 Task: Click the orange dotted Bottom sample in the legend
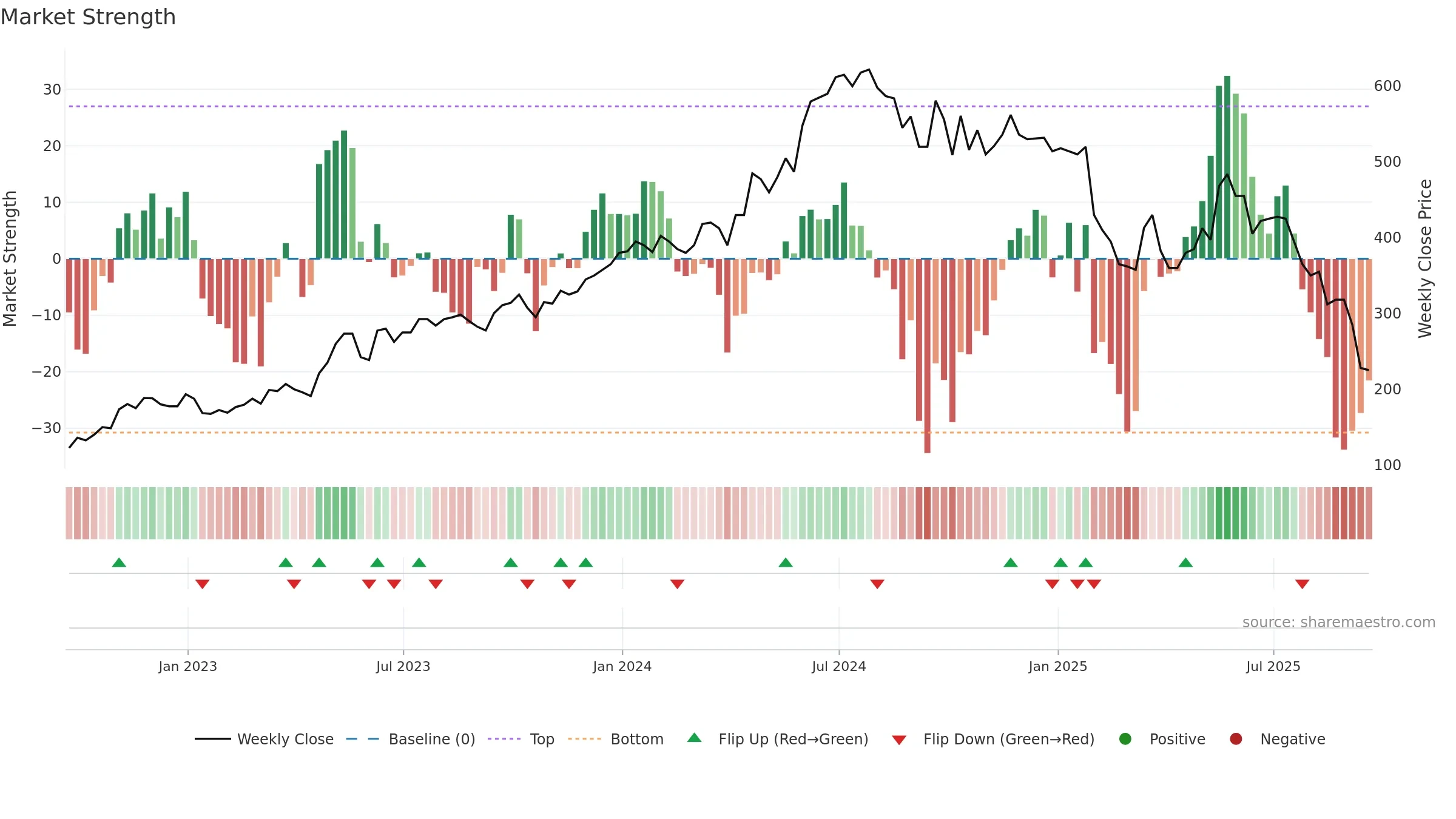point(585,739)
